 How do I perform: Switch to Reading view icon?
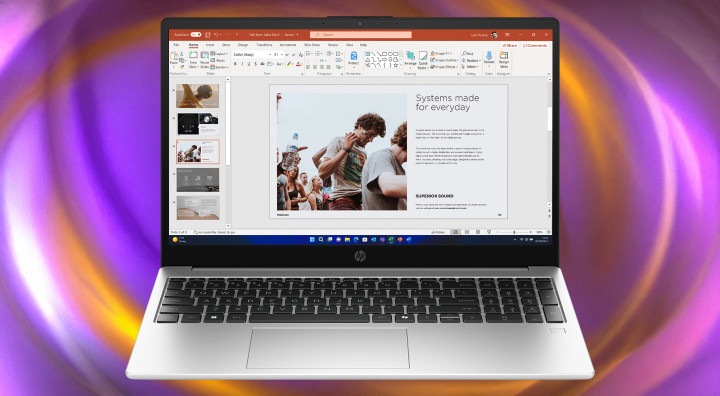(x=478, y=232)
